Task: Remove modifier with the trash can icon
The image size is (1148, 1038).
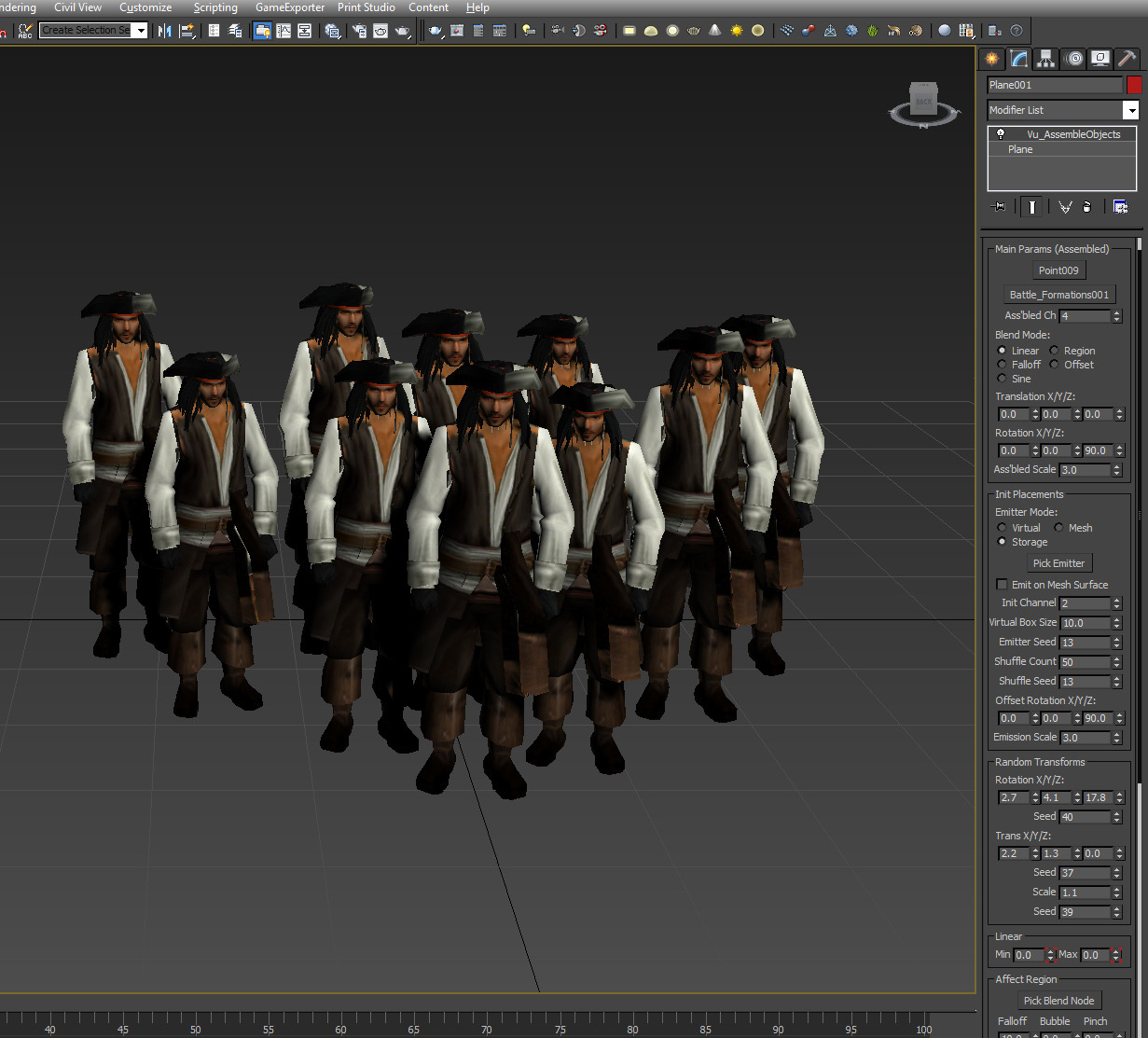Action: (x=1087, y=207)
